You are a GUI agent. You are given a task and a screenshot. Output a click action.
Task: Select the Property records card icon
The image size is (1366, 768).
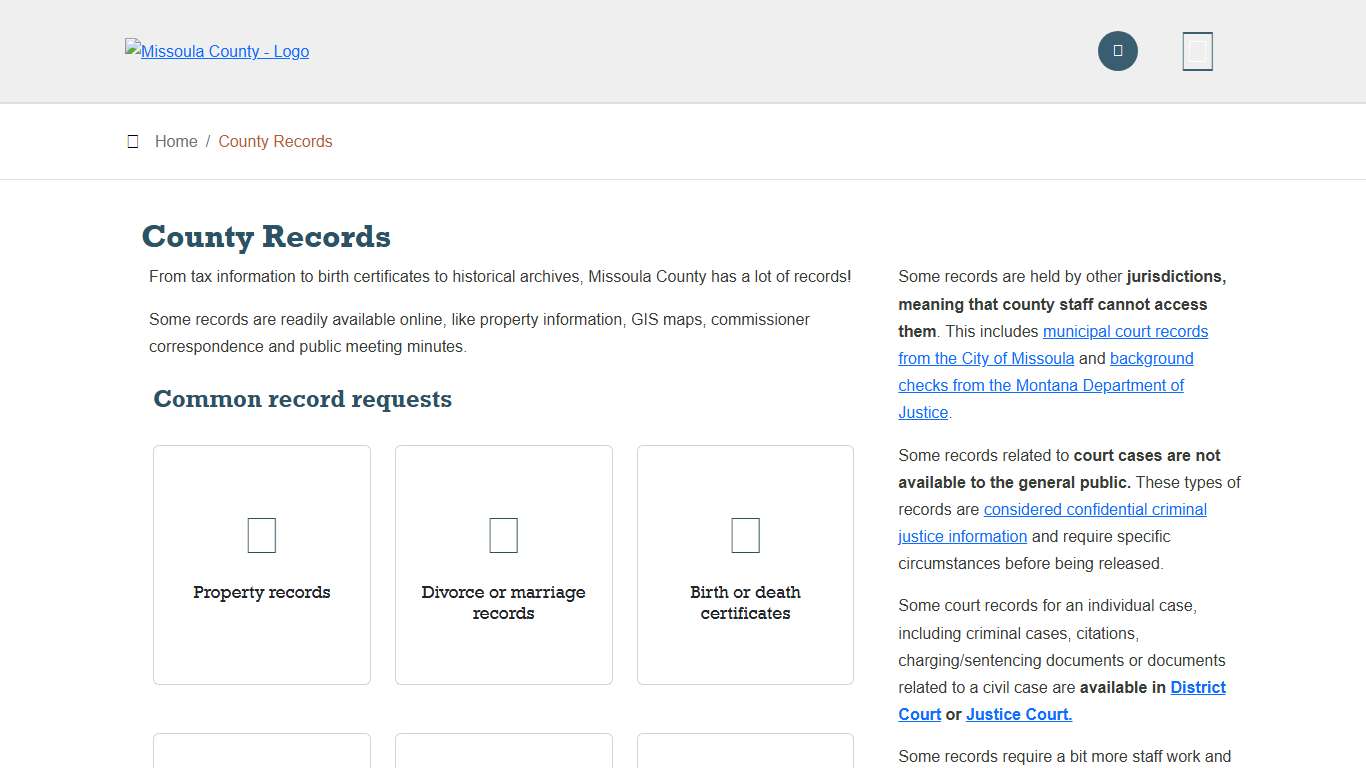coord(261,535)
